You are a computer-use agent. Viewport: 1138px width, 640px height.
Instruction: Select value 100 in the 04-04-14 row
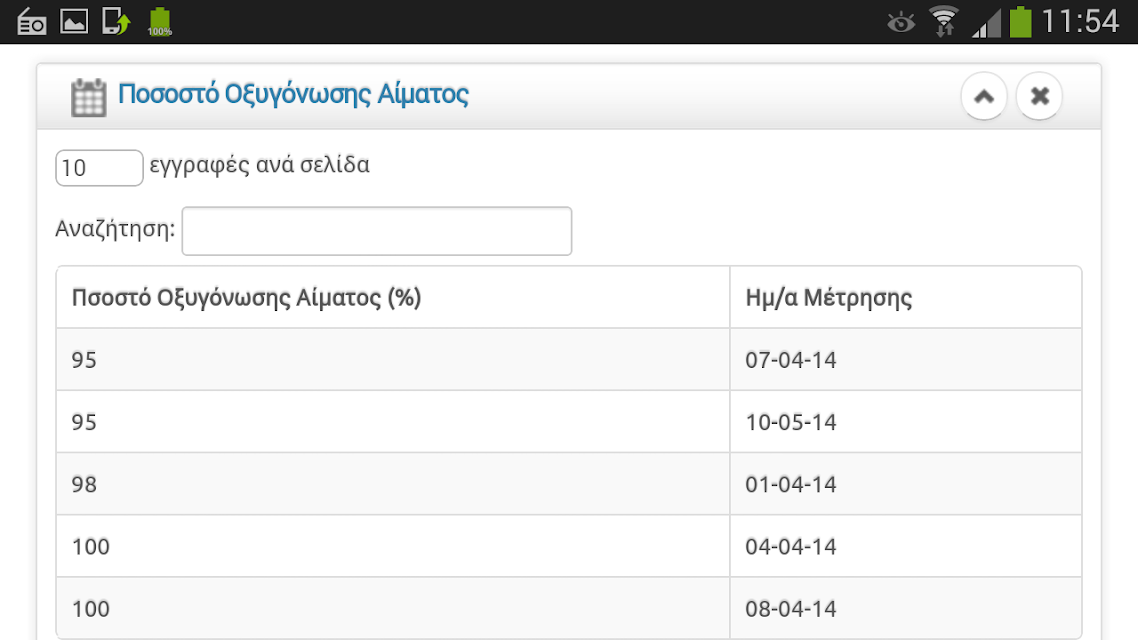tap(393, 546)
